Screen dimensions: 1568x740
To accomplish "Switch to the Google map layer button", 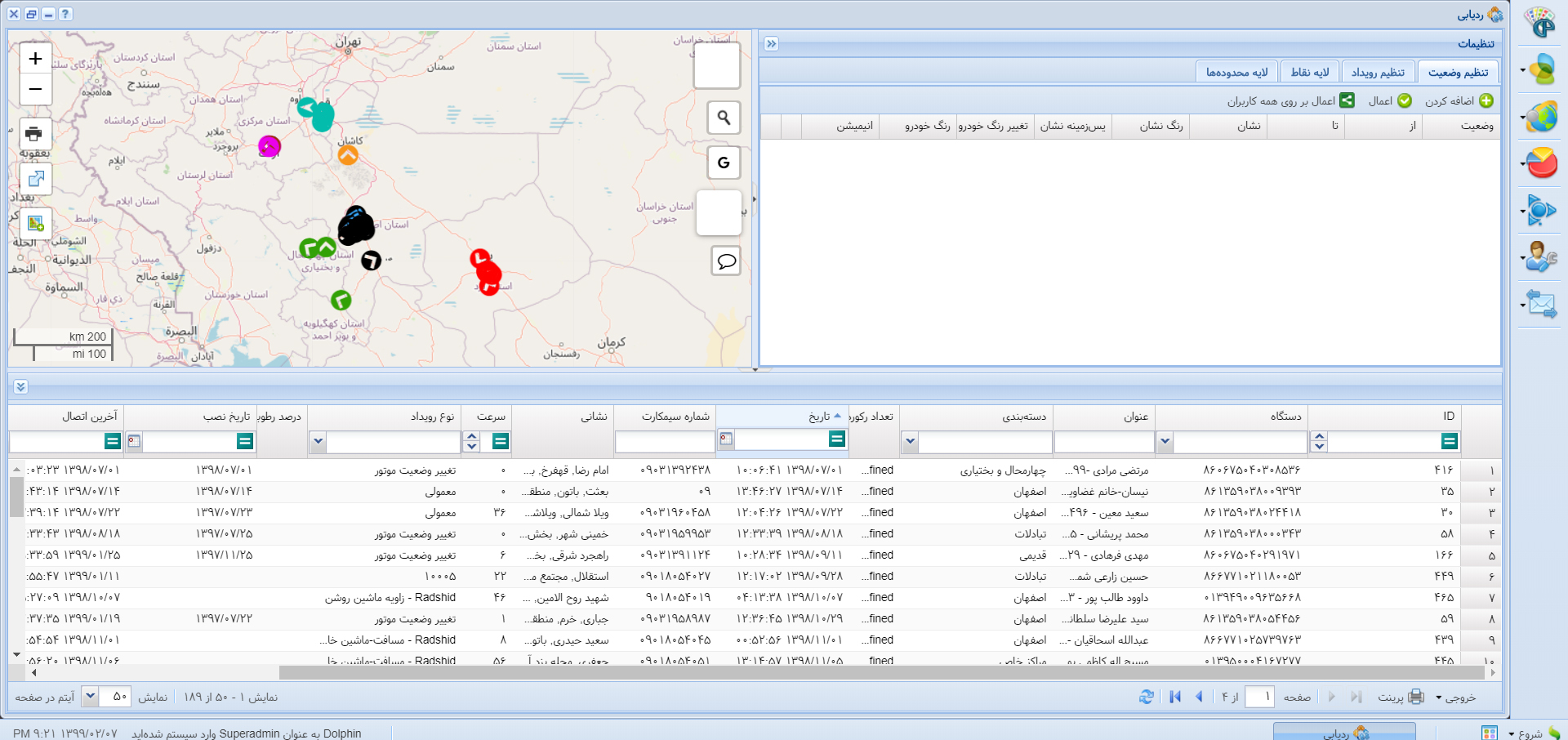I will (724, 163).
